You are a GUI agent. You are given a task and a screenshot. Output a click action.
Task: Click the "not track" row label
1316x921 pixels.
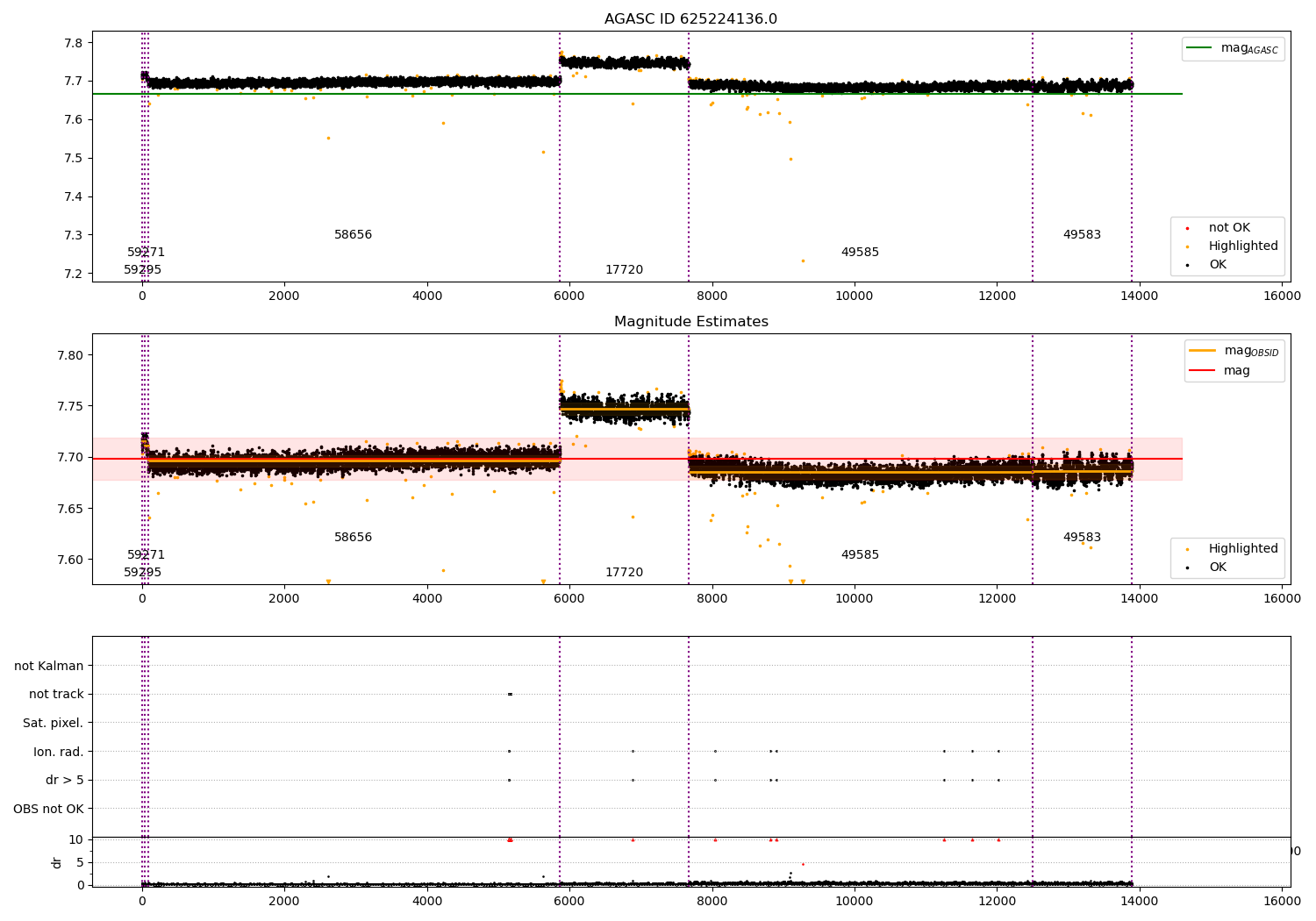pyautogui.click(x=56, y=695)
